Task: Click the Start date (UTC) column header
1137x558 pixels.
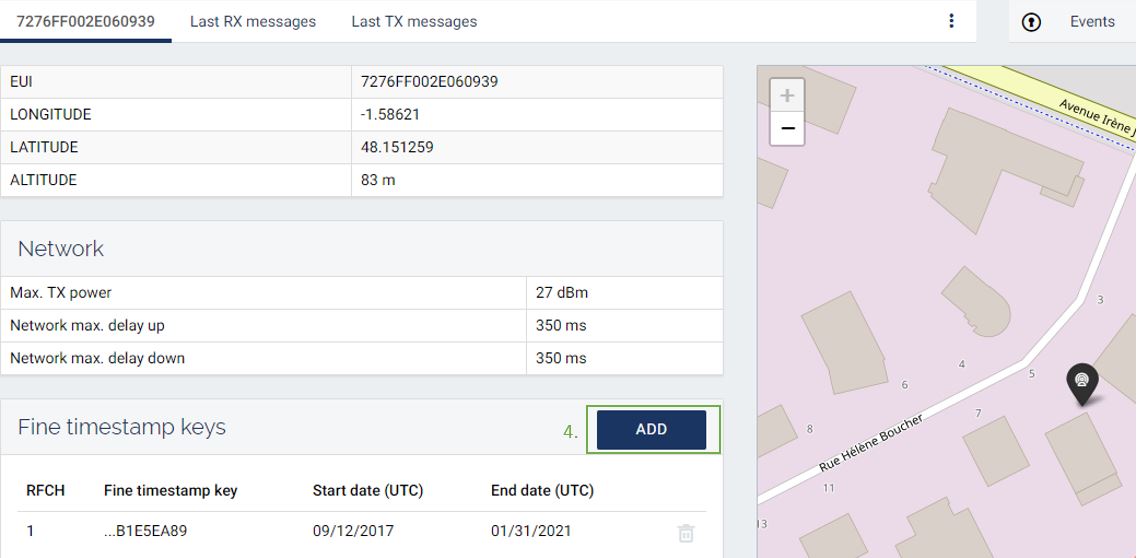Action: point(367,490)
